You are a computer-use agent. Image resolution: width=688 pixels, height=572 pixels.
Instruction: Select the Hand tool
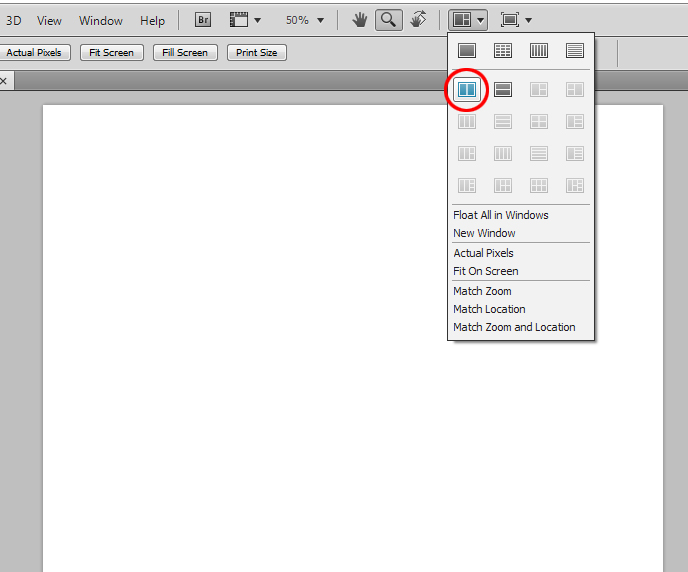[360, 20]
